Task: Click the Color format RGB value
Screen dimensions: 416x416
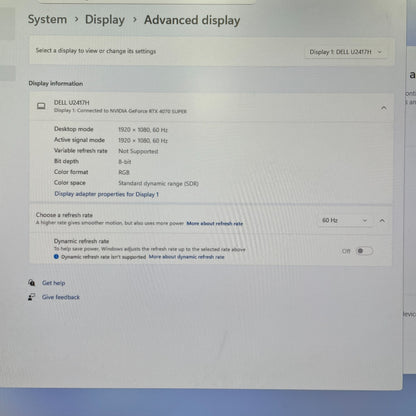Action: point(124,173)
